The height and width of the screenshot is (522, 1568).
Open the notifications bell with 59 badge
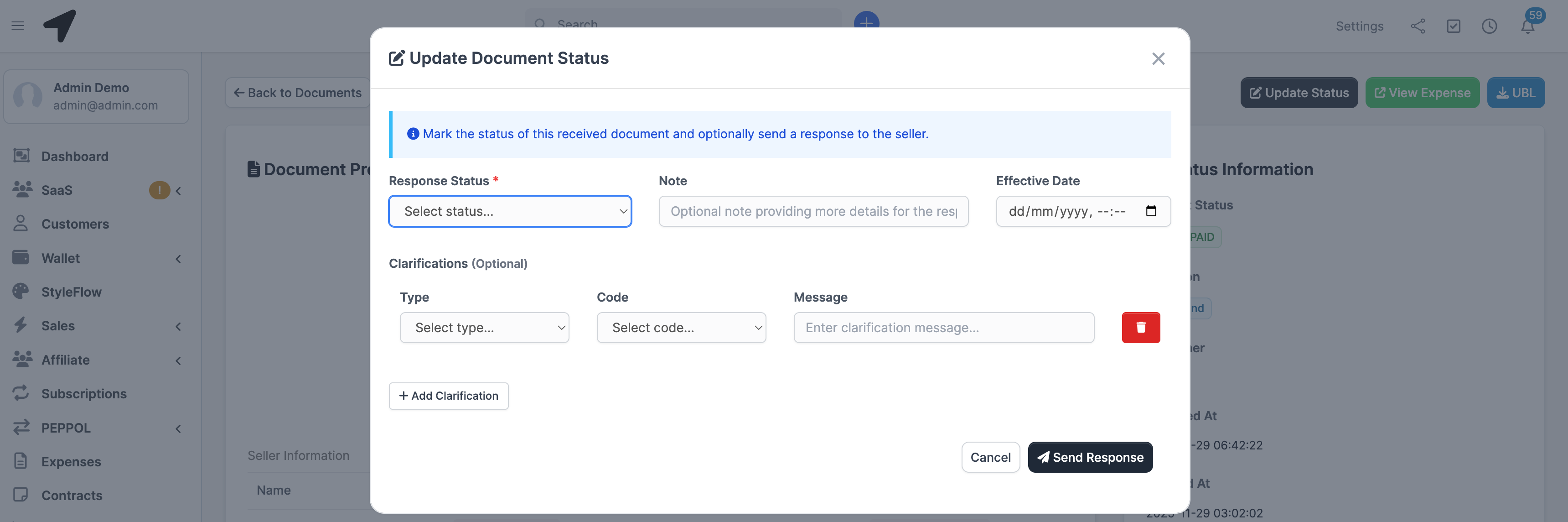pos(1527,26)
